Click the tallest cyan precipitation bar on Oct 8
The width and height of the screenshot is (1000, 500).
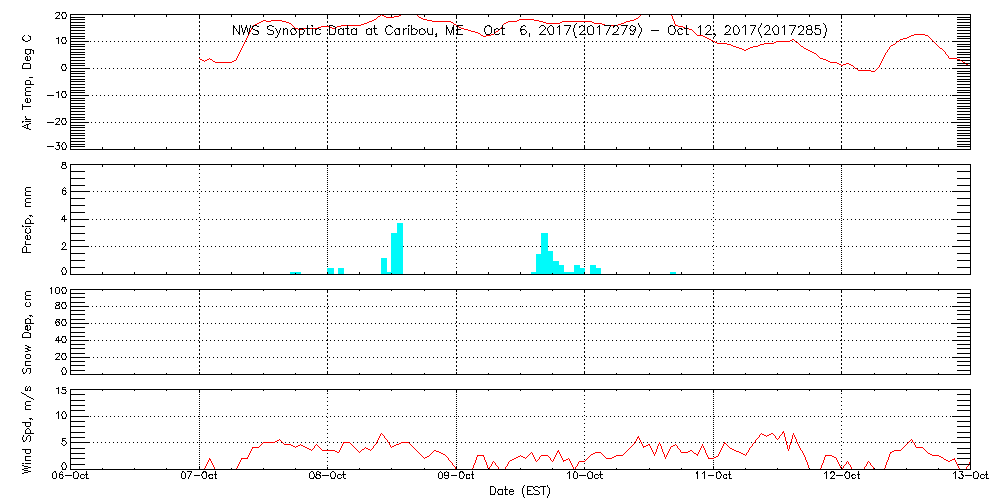coord(400,248)
